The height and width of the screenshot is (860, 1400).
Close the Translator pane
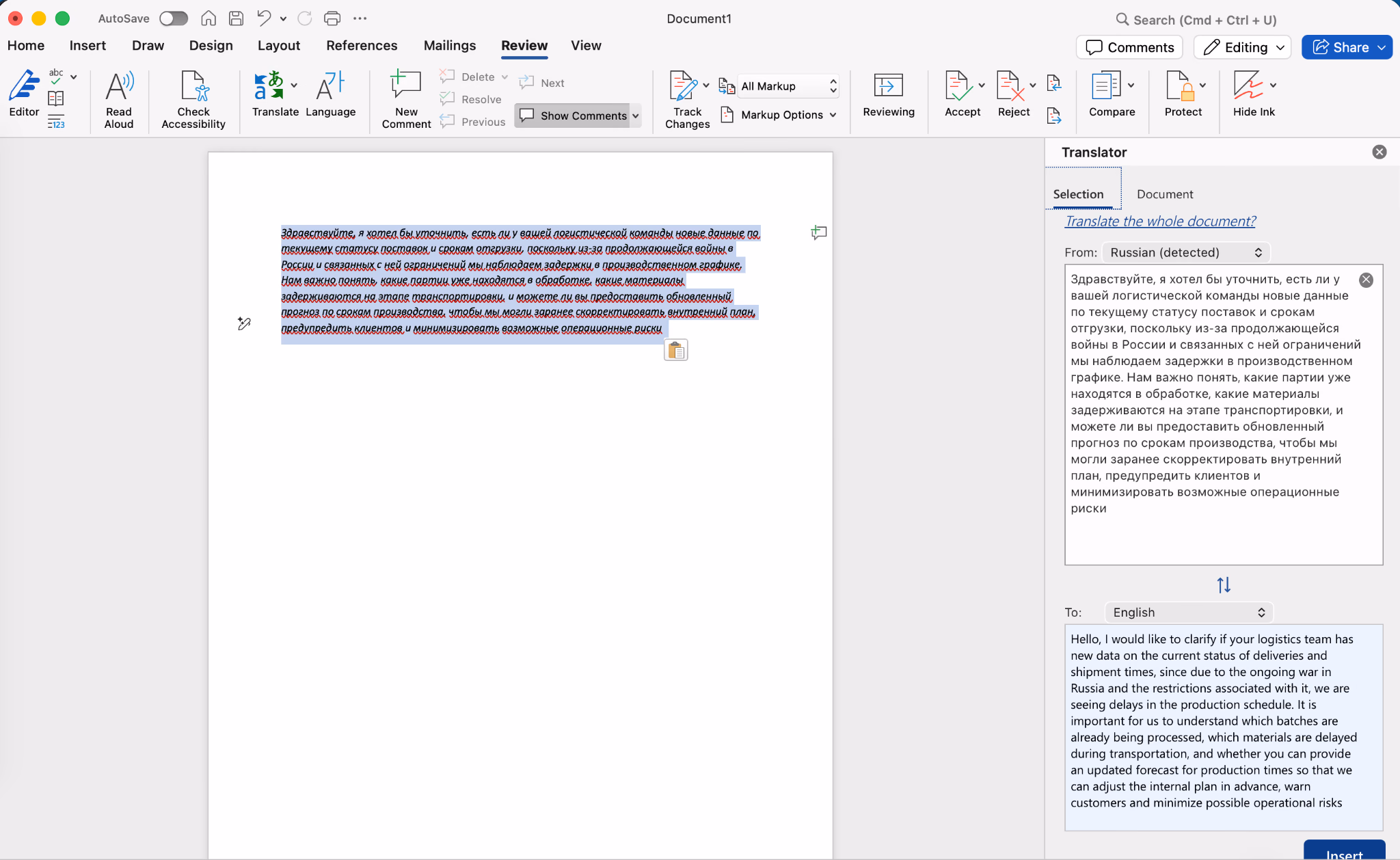pyautogui.click(x=1379, y=152)
